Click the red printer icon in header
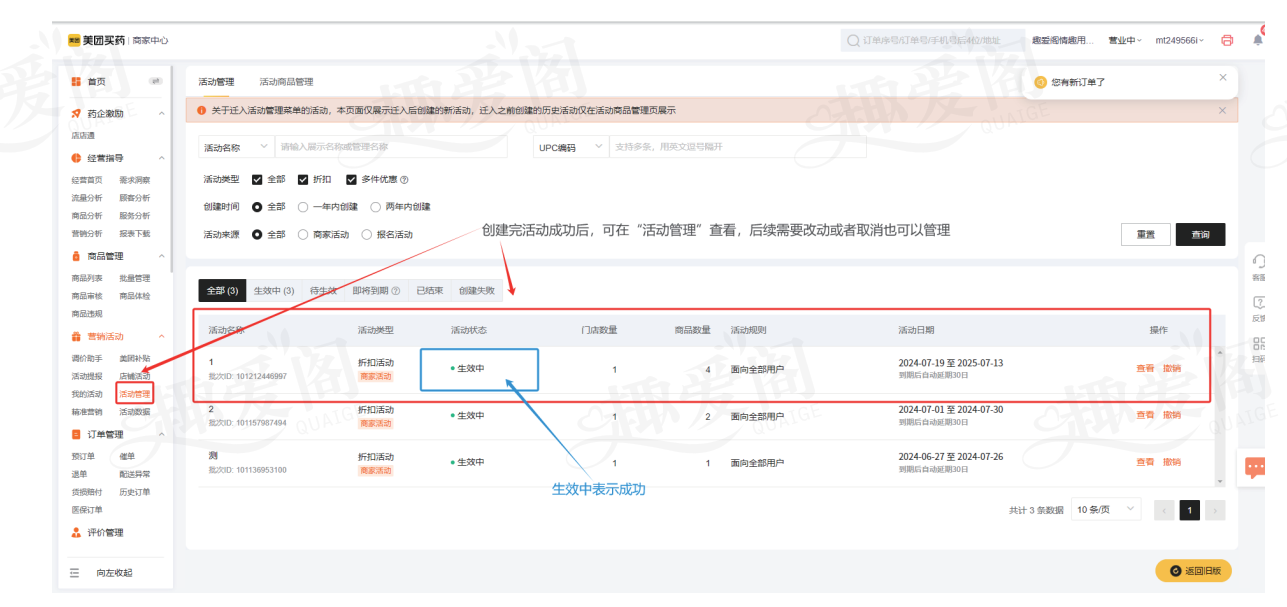This screenshot has height=607, width=1287. pos(1227,40)
